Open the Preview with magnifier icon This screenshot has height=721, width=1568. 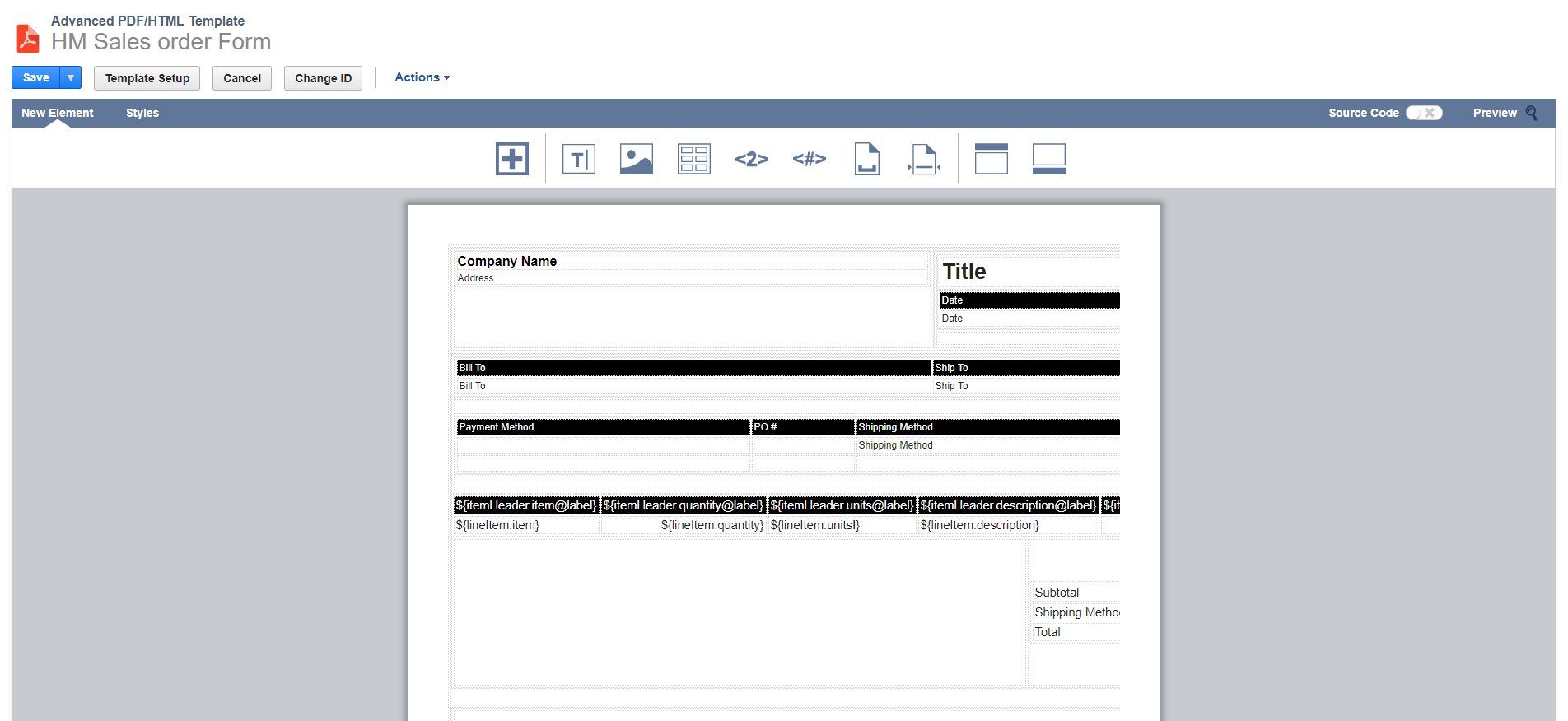[x=1505, y=113]
